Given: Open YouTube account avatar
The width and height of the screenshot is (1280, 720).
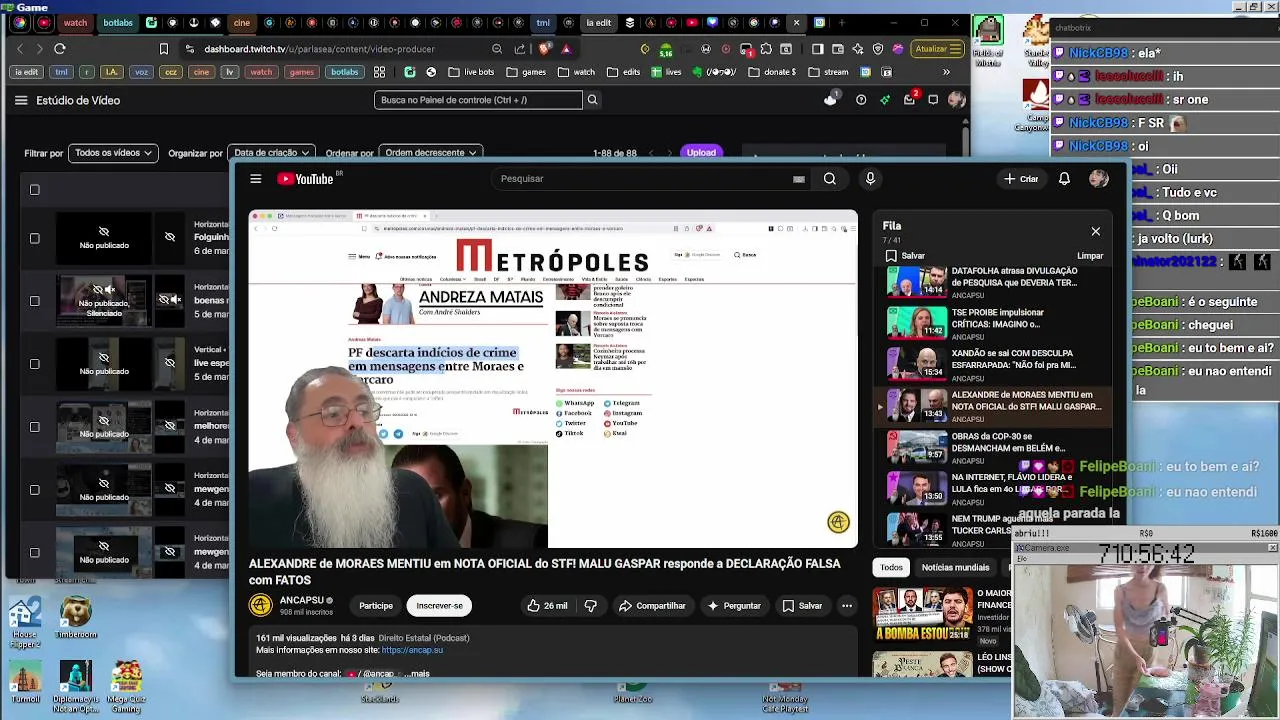Looking at the screenshot, I should coord(1099,179).
